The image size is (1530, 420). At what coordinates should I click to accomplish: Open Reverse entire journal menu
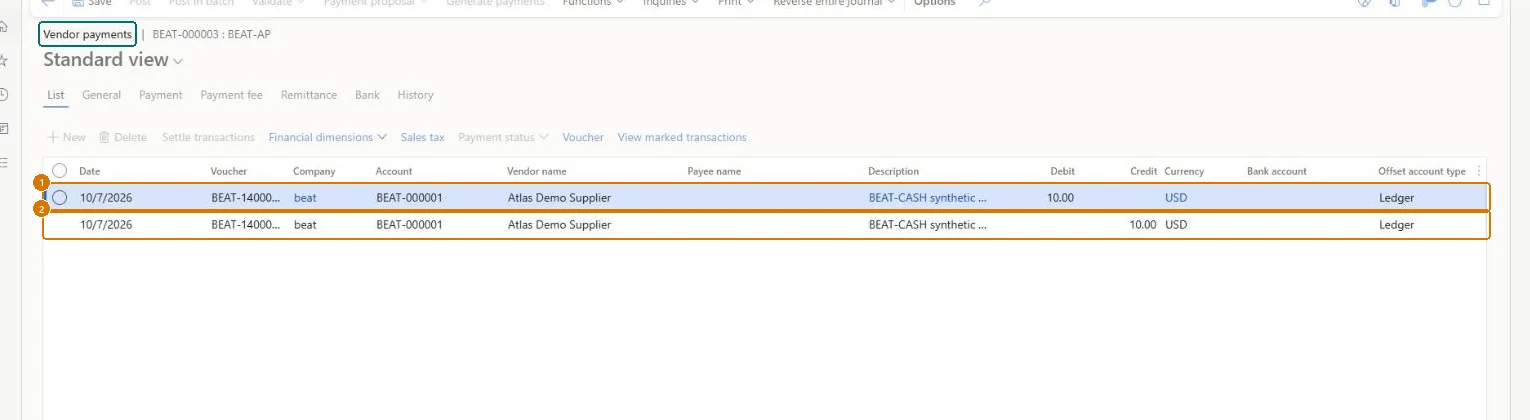(835, 3)
